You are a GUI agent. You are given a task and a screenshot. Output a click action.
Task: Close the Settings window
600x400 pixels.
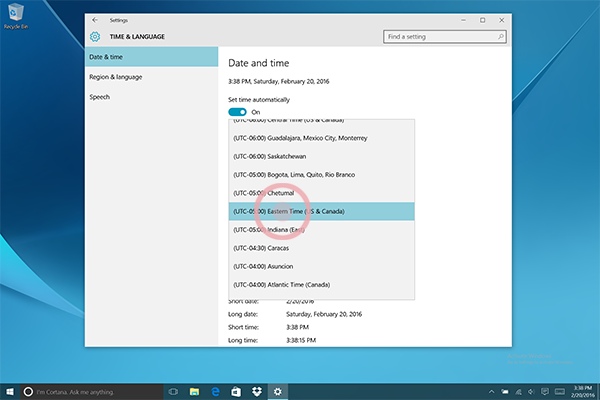(502, 20)
